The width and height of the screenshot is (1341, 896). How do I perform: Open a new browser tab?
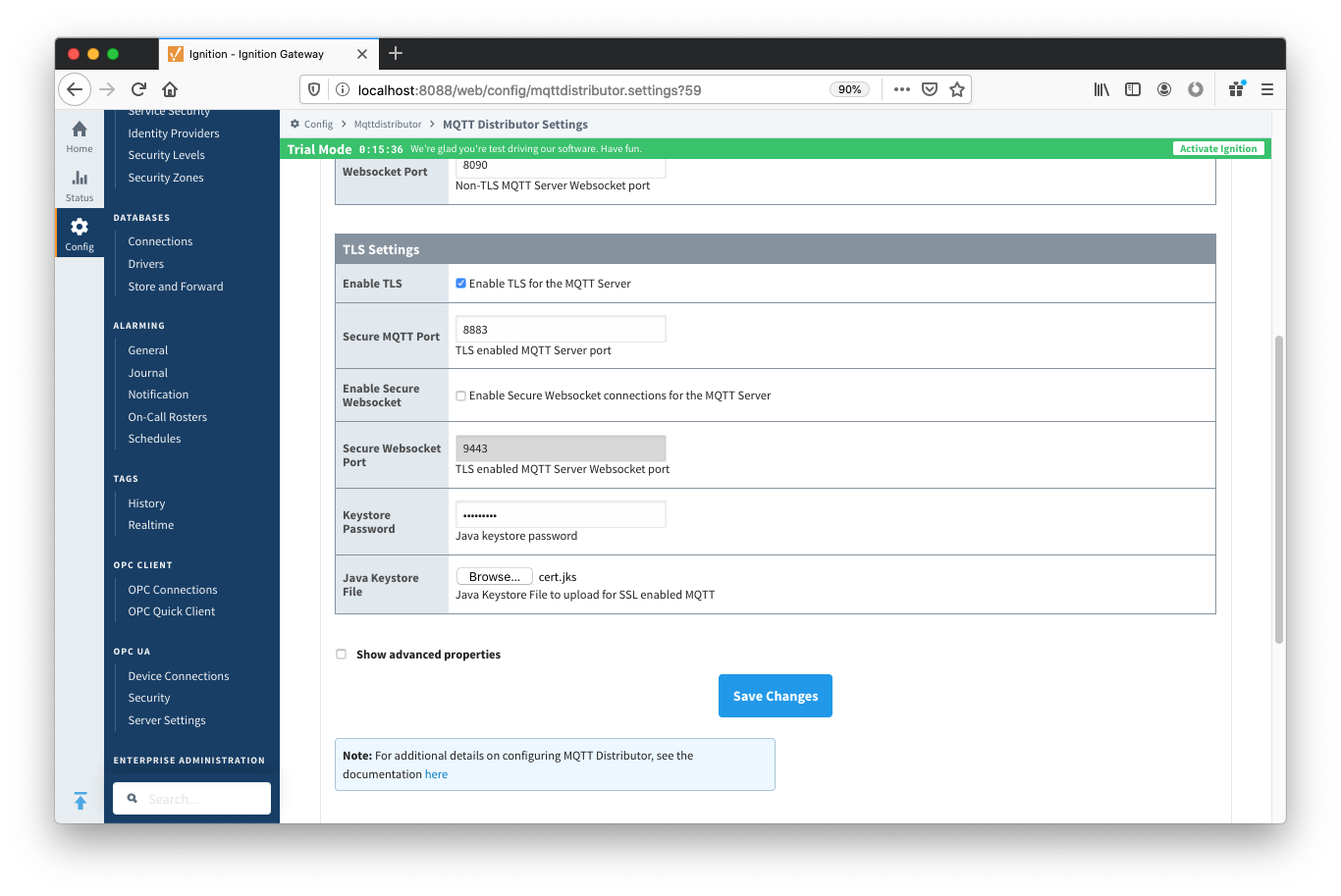[396, 53]
